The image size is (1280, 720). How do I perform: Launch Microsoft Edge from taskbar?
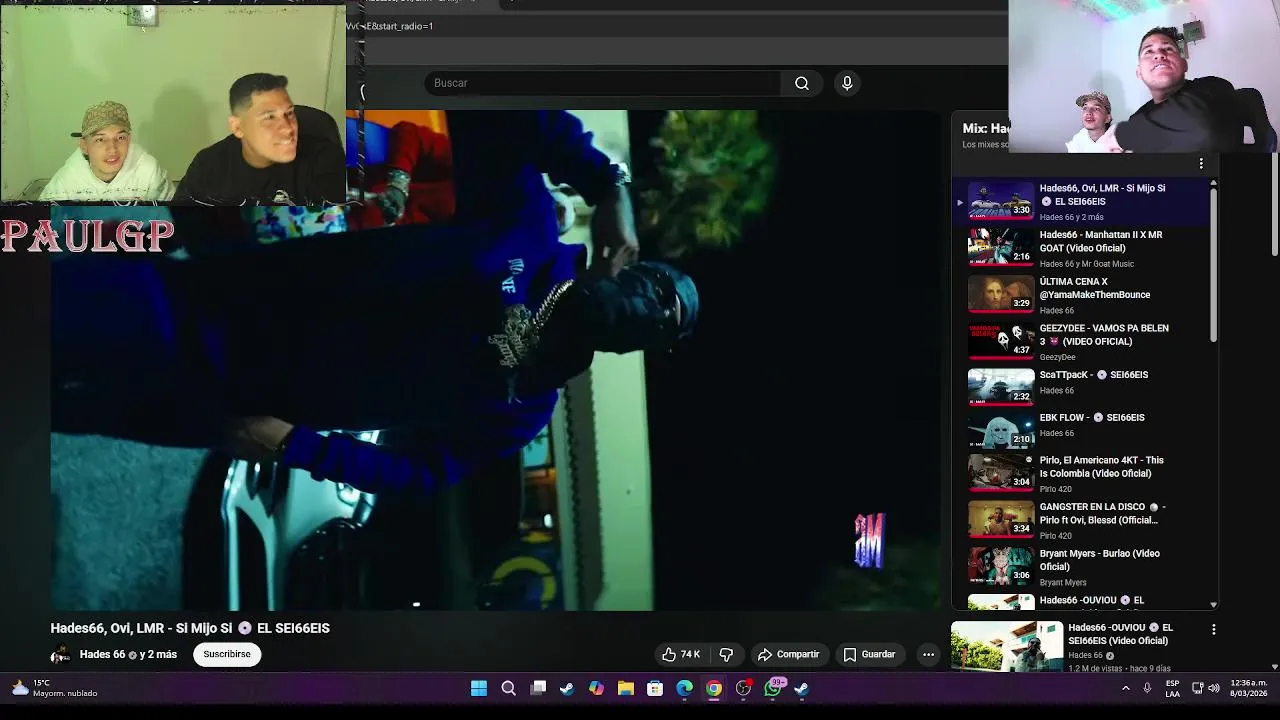click(684, 688)
